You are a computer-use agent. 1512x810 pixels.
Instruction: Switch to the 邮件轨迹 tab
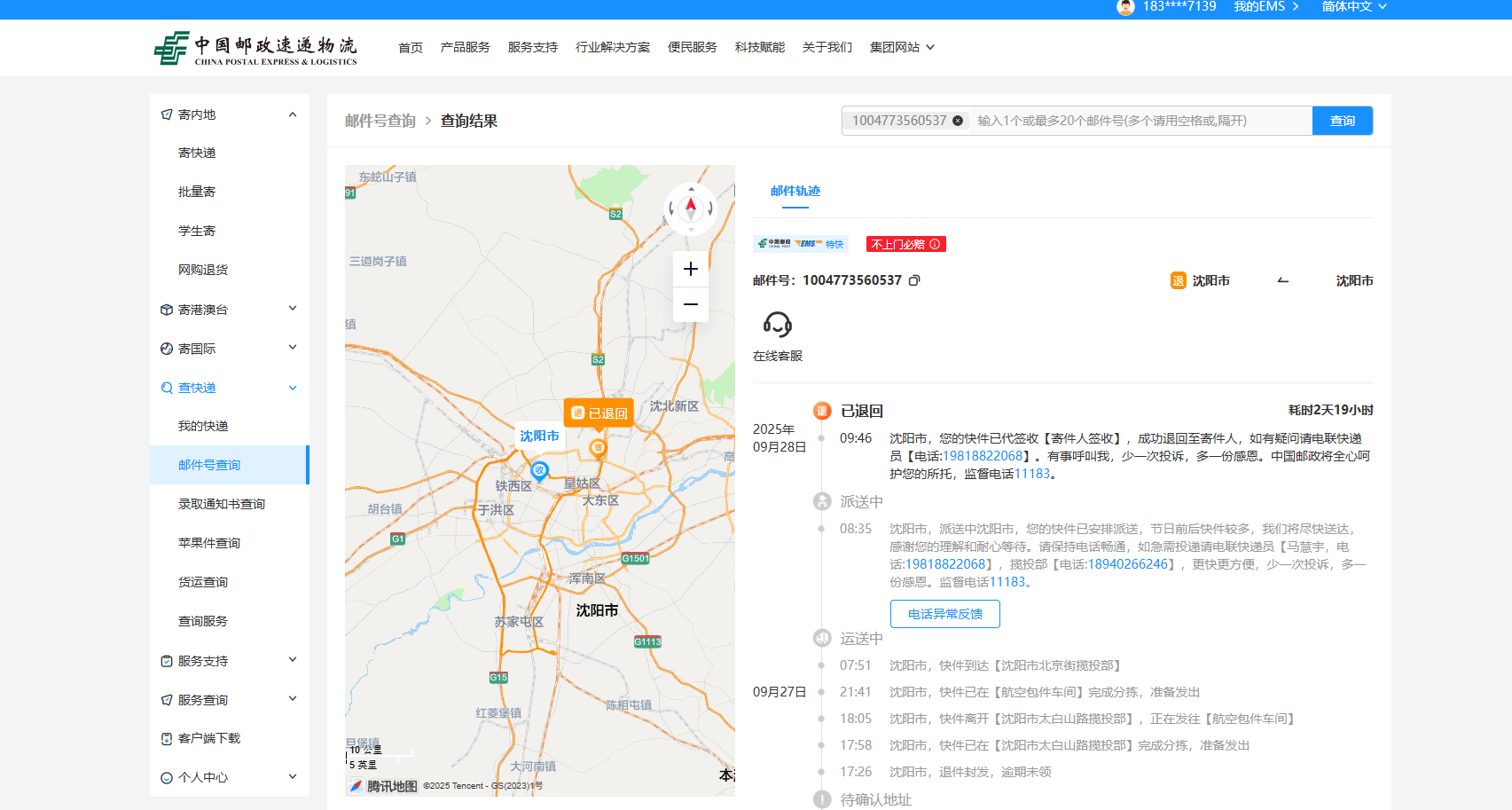click(x=795, y=191)
